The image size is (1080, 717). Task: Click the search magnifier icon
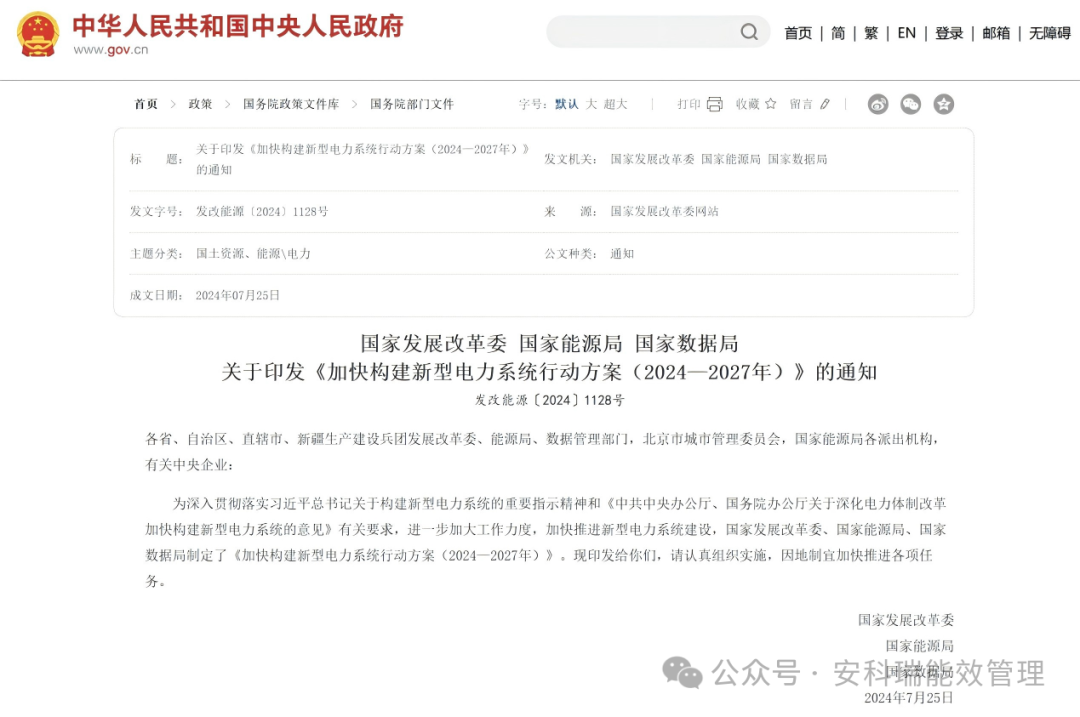[x=749, y=31]
